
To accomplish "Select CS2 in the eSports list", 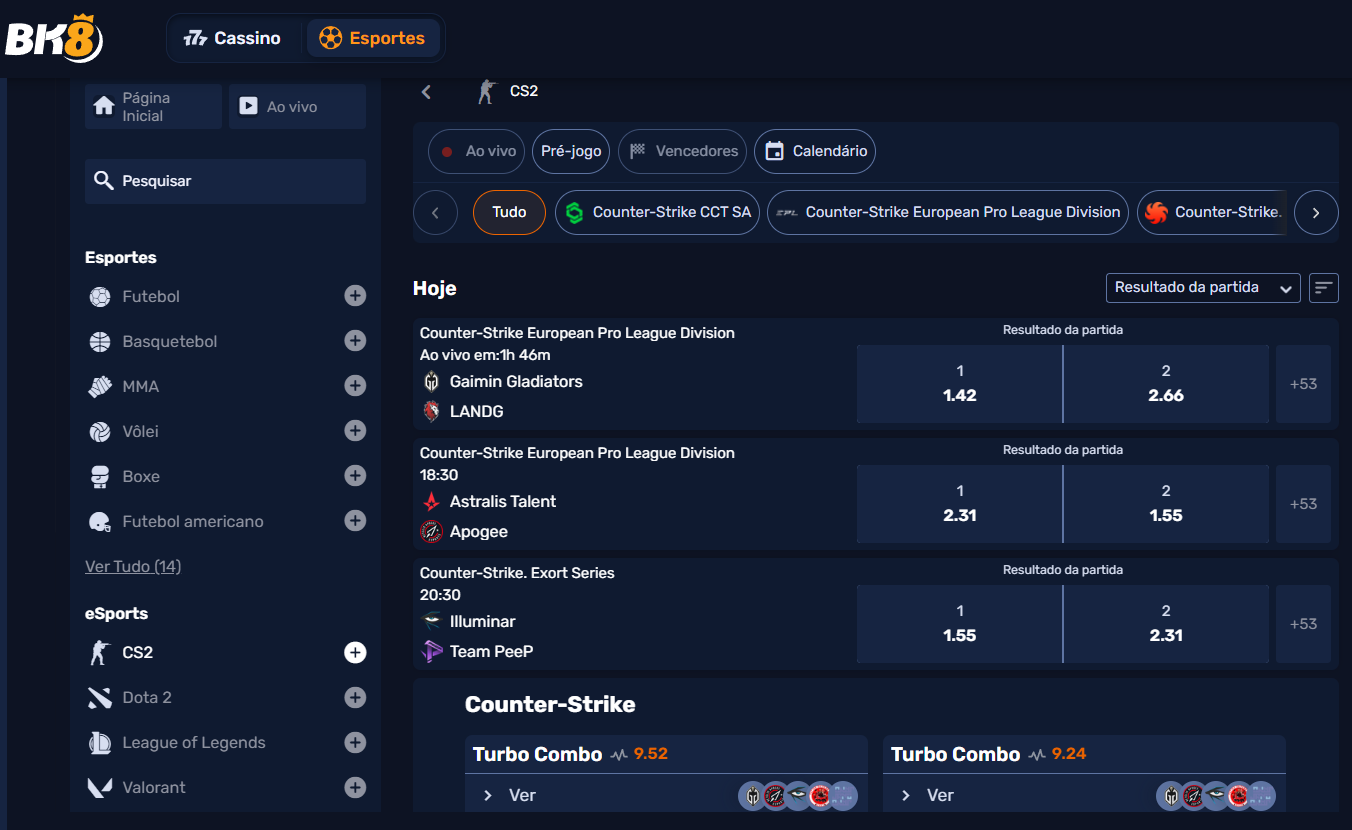I will coord(137,652).
